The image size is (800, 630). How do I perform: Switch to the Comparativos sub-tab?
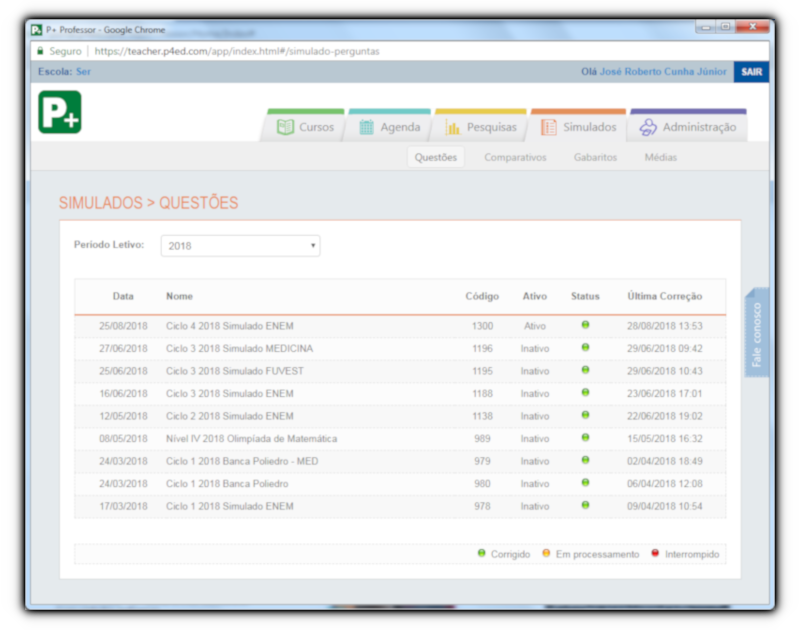[515, 157]
